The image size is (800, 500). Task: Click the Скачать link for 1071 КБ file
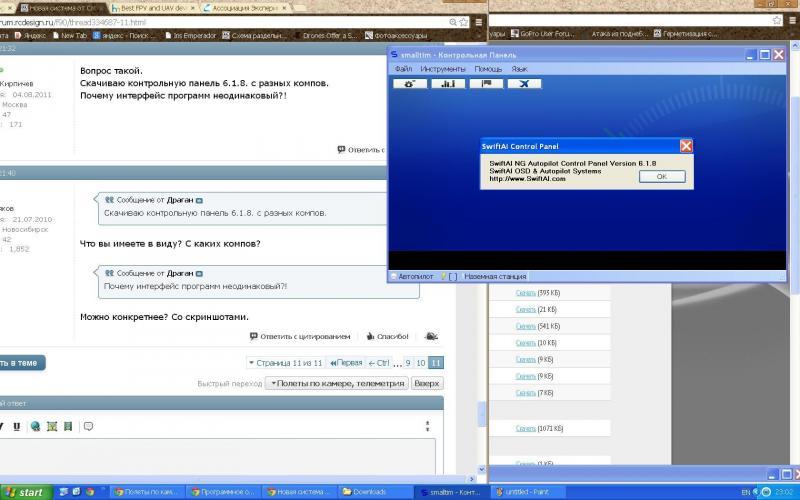point(526,429)
